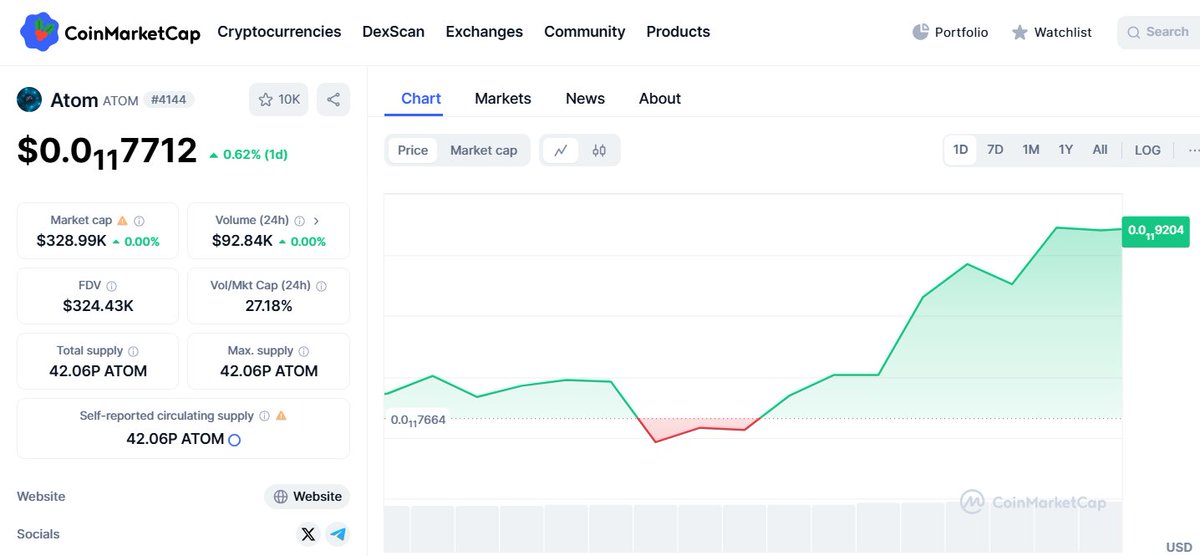Image resolution: width=1200 pixels, height=556 pixels.
Task: Open the Cryptocurrencies menu
Action: 279,32
